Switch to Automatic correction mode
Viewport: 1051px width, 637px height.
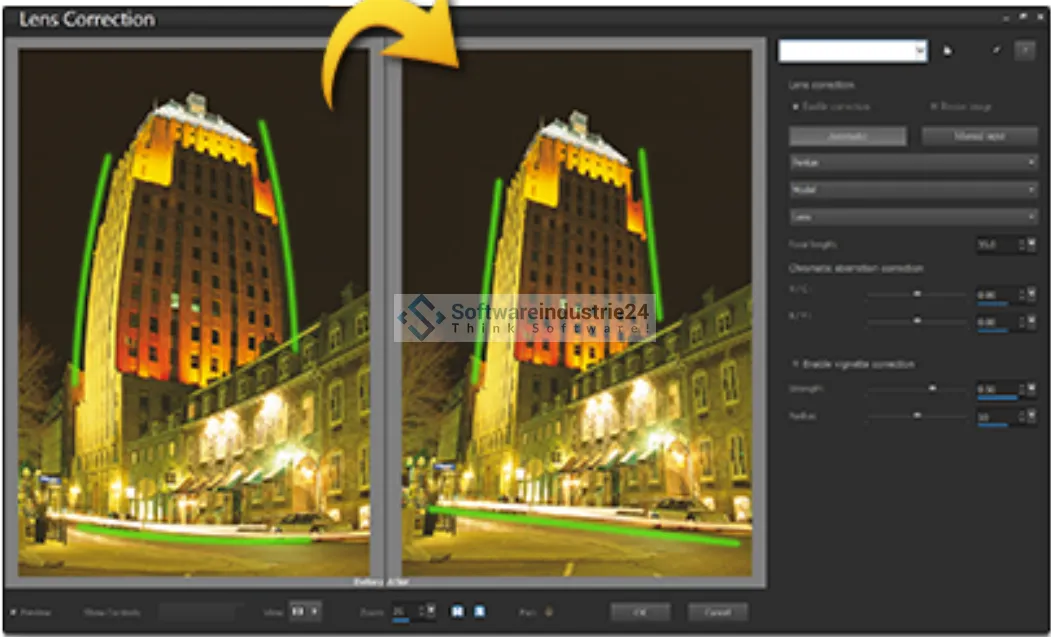(x=847, y=136)
